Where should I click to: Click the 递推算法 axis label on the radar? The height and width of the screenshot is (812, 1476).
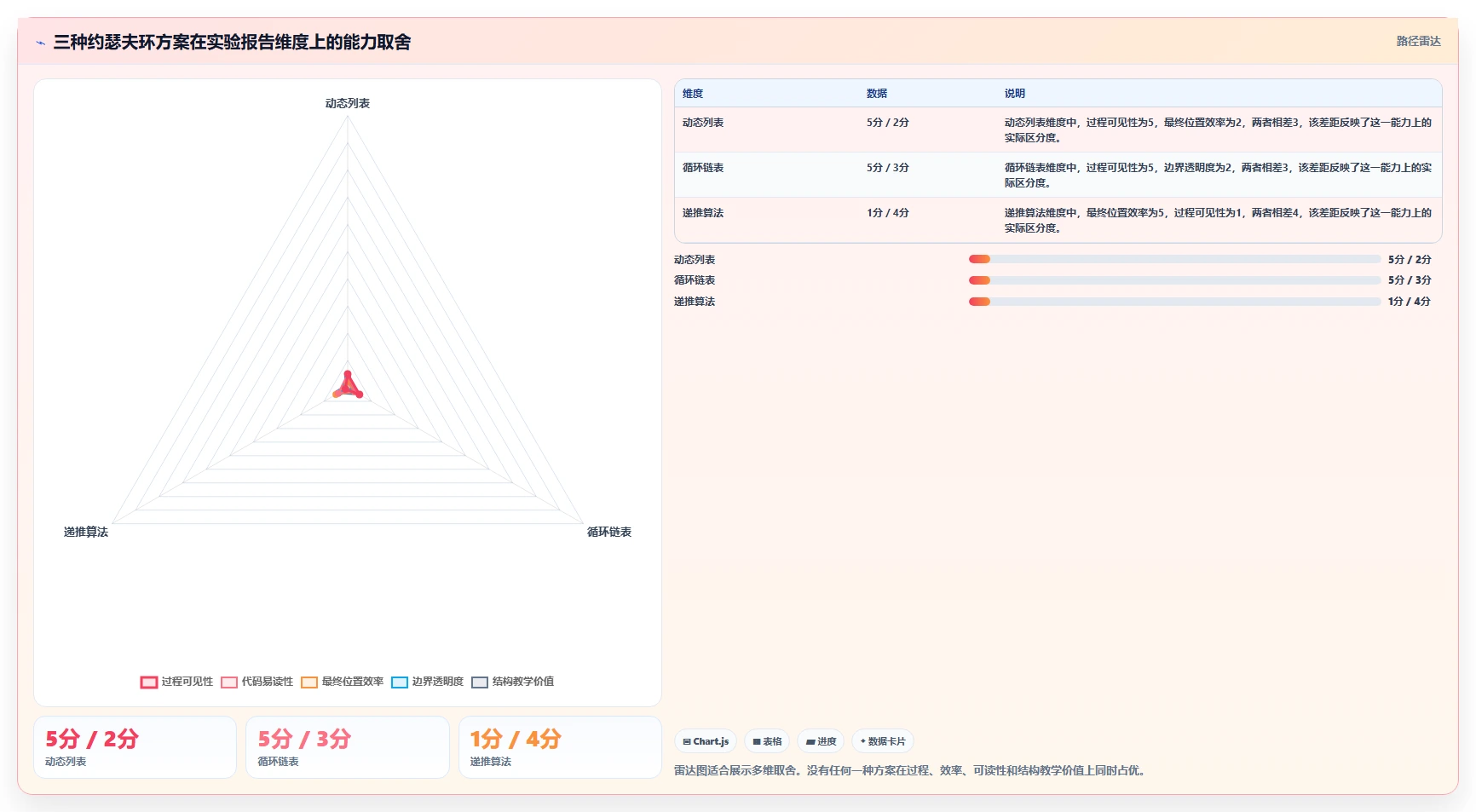[86, 532]
